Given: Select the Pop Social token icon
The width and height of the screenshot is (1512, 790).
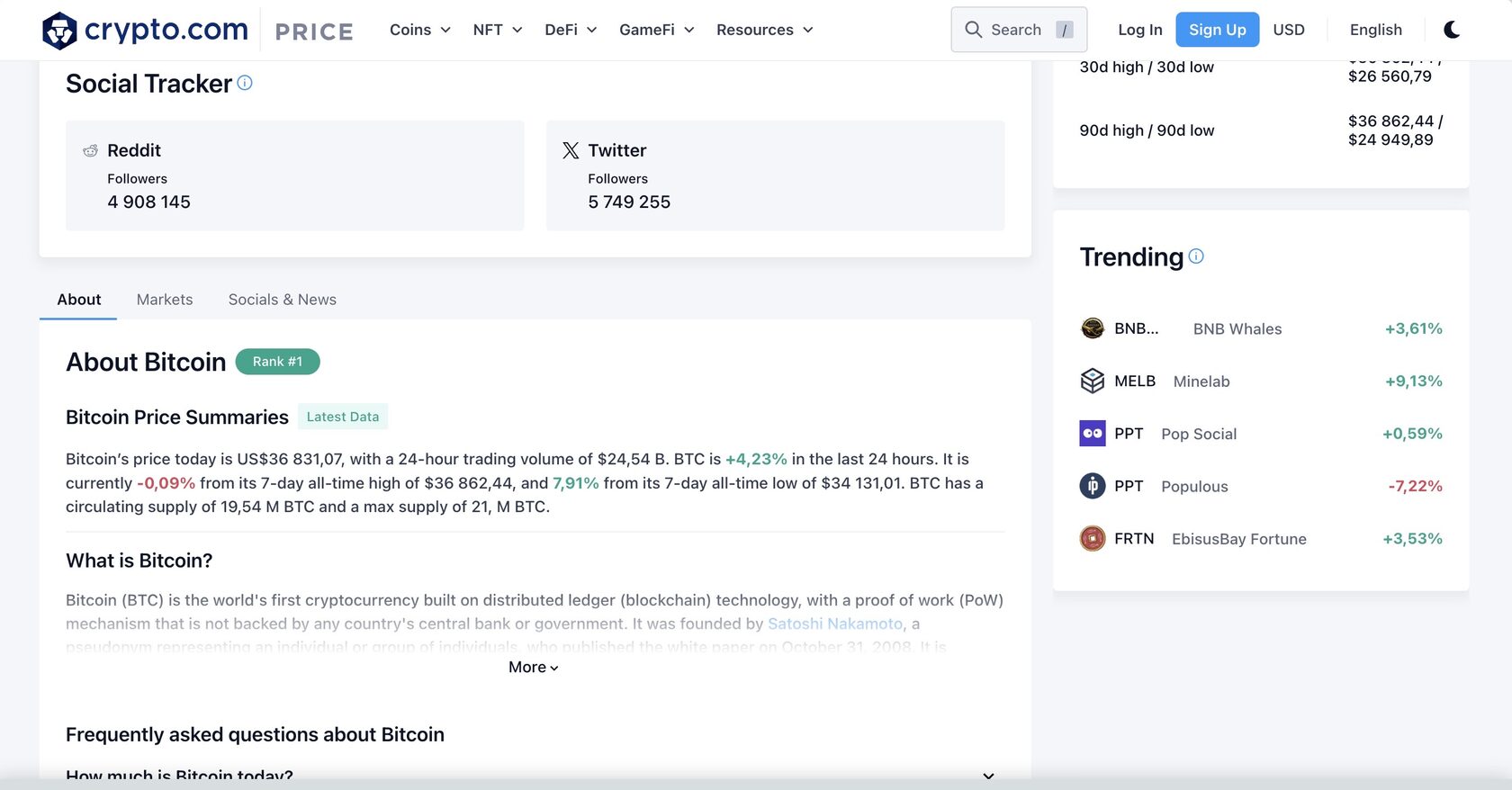Looking at the screenshot, I should (x=1092, y=433).
